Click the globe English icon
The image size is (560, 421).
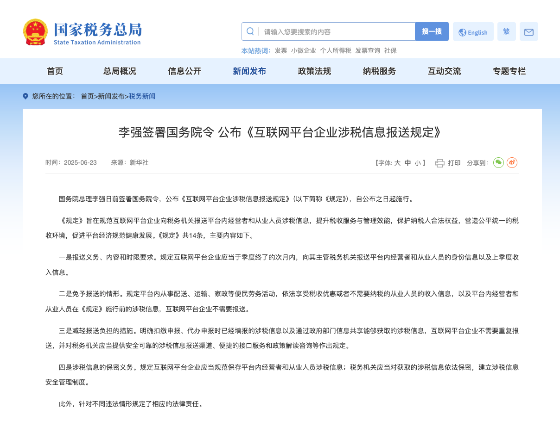[462, 32]
